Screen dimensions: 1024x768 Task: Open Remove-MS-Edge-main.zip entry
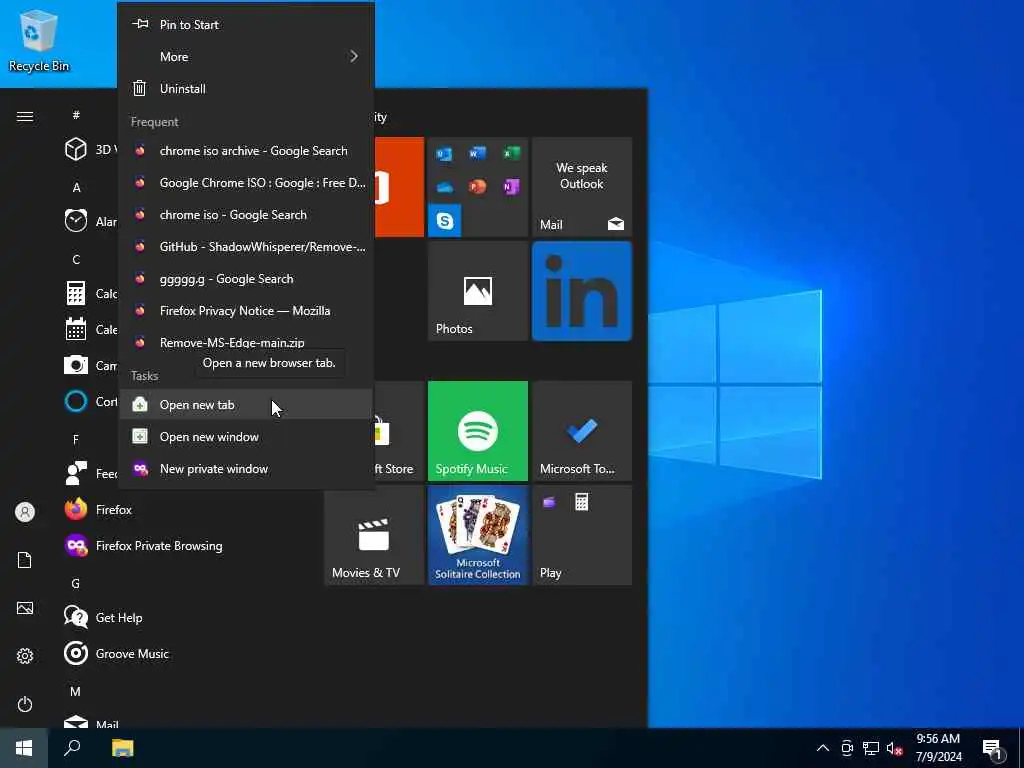coord(246,342)
